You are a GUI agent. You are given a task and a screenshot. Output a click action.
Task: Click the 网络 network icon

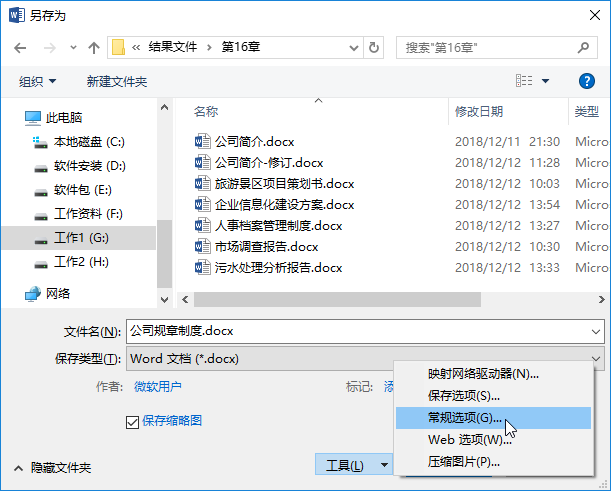33,294
